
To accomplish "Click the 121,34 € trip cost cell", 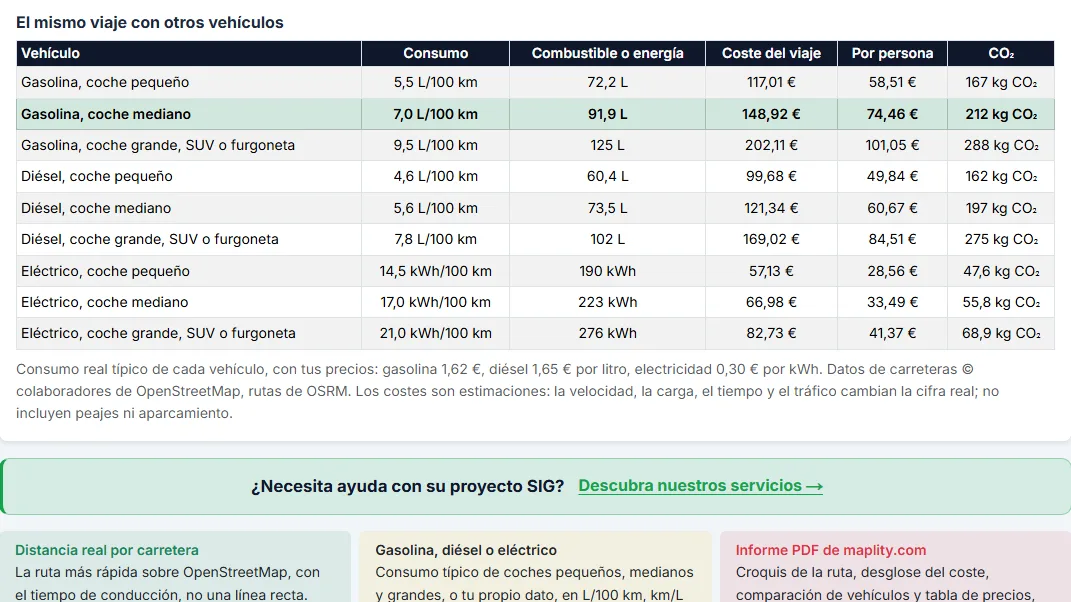I will click(771, 208).
